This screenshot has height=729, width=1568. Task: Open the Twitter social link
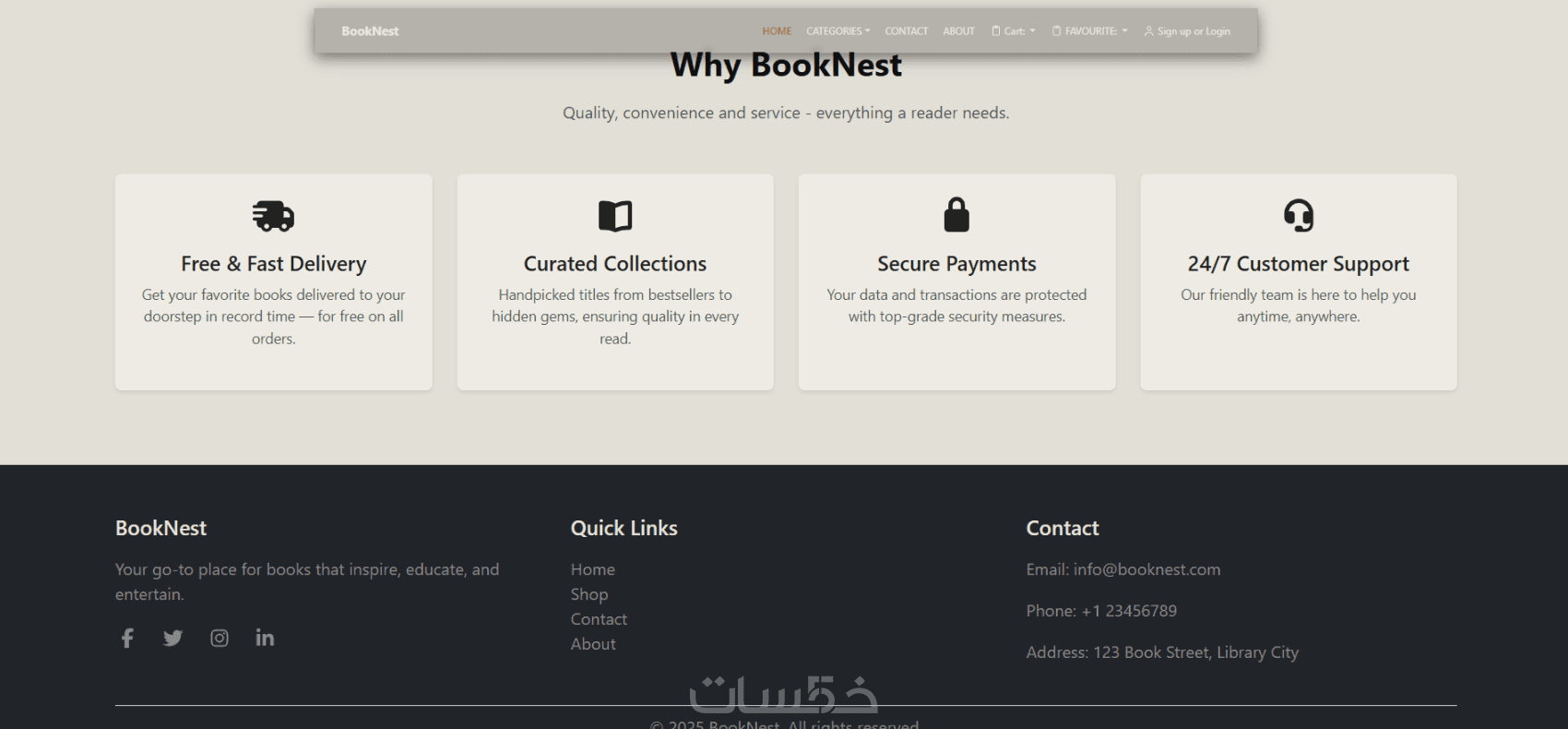[172, 639]
